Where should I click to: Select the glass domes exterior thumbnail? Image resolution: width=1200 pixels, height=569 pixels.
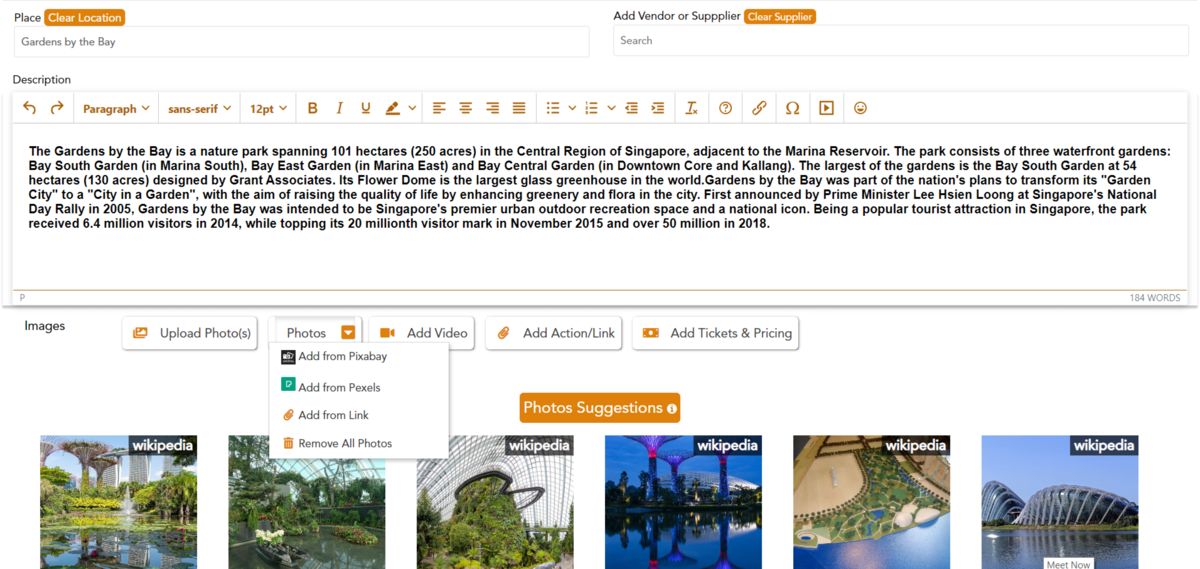[1059, 502]
